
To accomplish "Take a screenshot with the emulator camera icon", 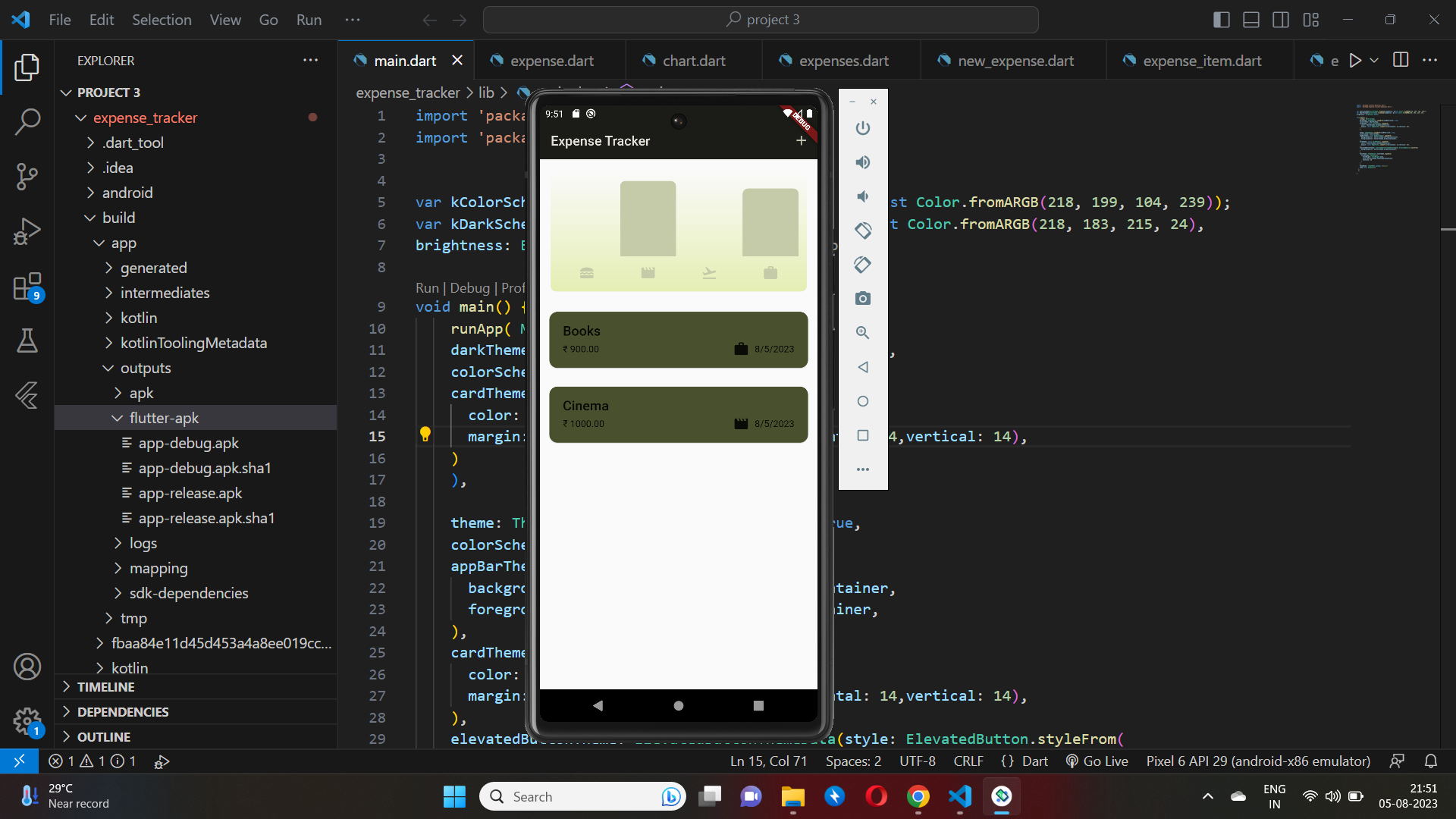I will tap(863, 299).
